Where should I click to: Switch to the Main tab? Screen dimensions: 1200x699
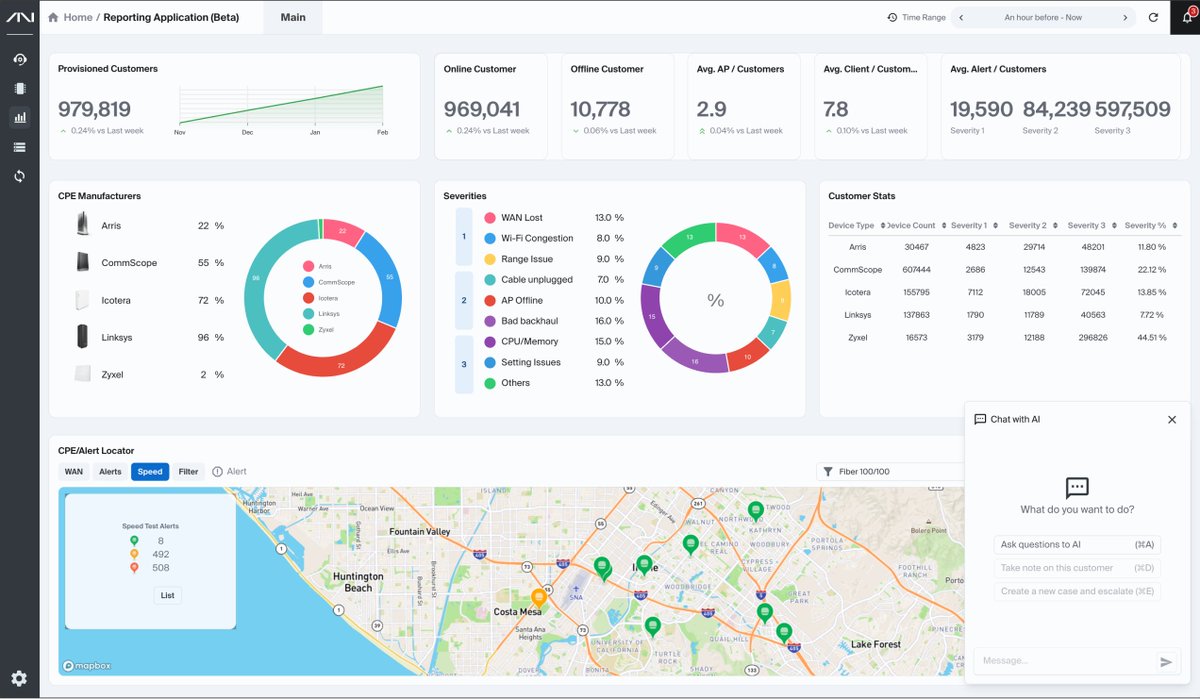click(291, 17)
